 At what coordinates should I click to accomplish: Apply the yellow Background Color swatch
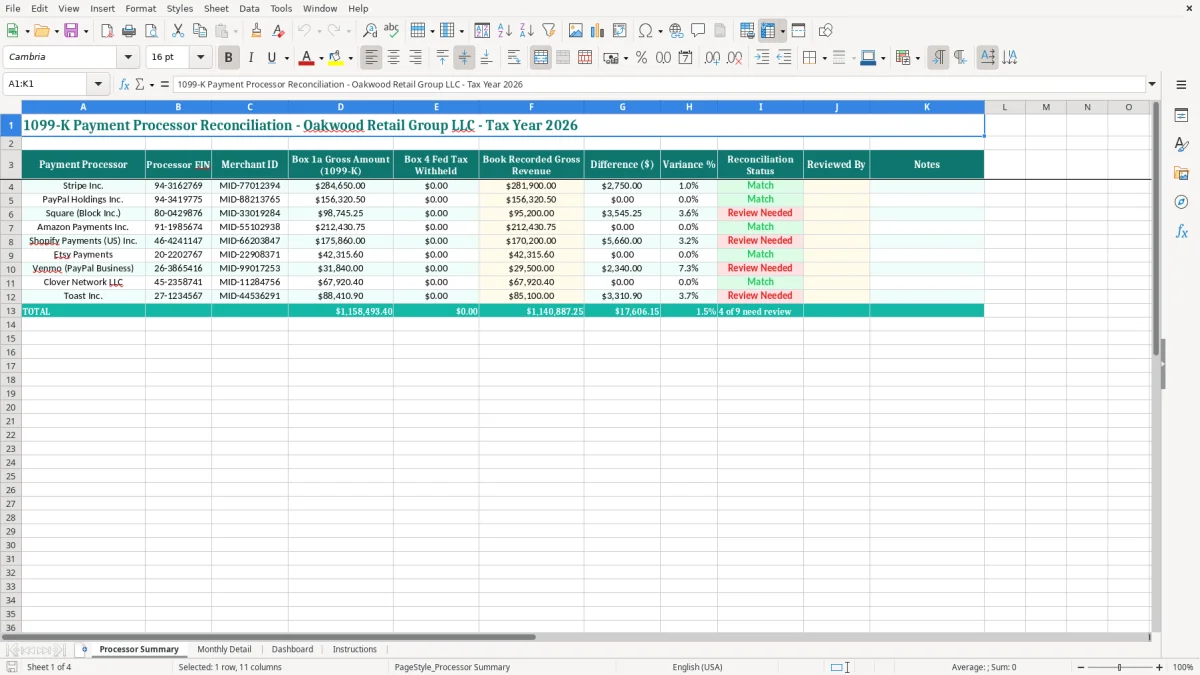tap(336, 58)
